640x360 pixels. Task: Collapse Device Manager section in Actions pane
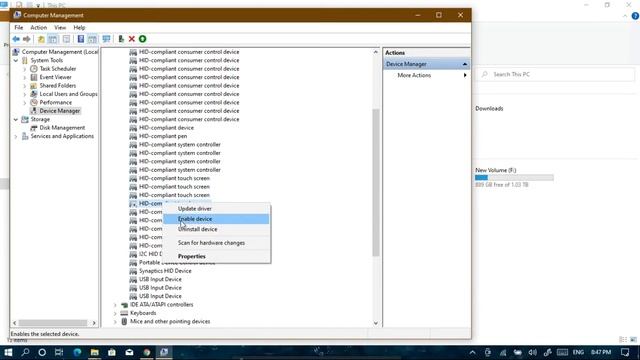click(464, 64)
